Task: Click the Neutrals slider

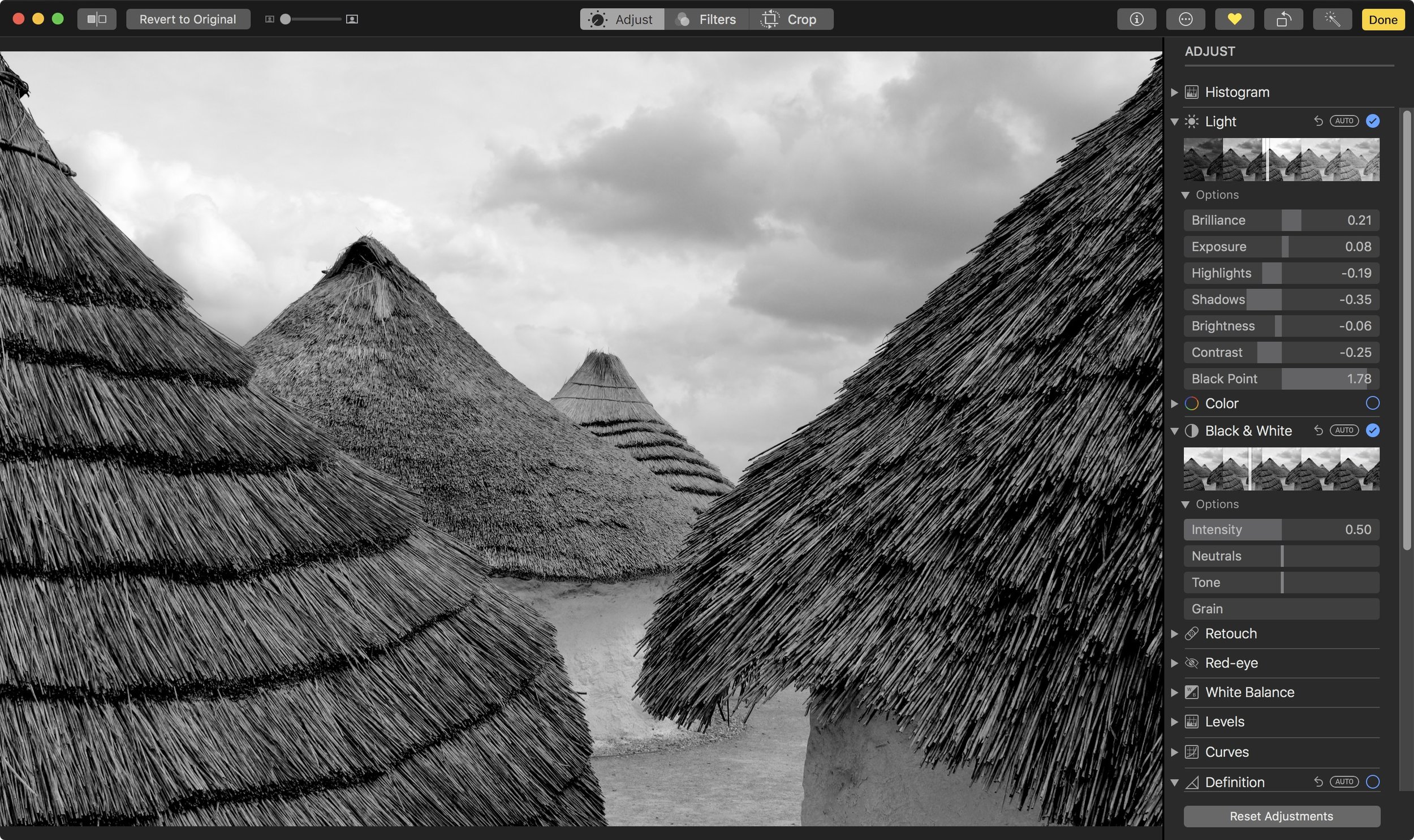Action: click(1282, 557)
